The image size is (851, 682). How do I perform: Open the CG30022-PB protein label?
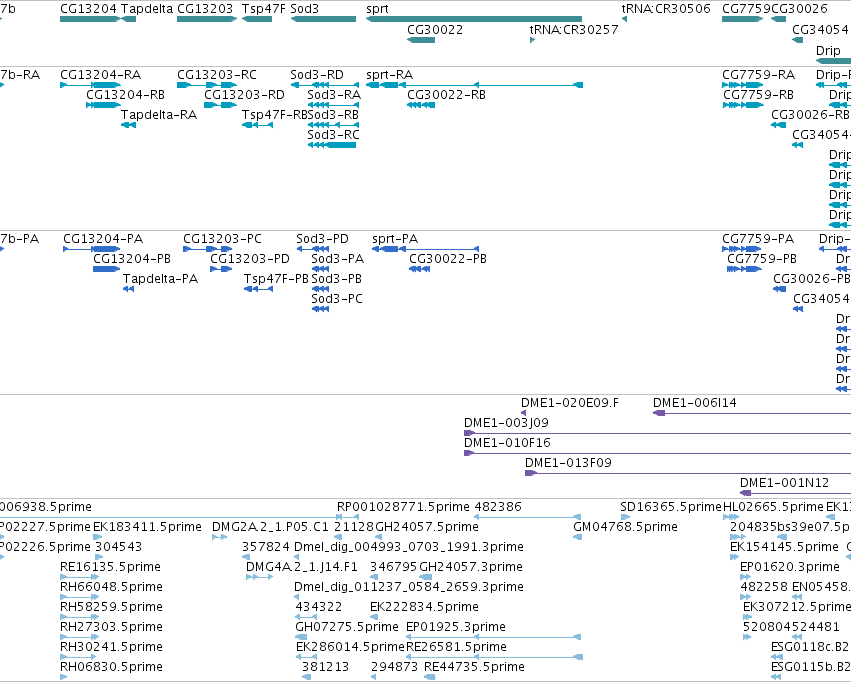point(448,259)
